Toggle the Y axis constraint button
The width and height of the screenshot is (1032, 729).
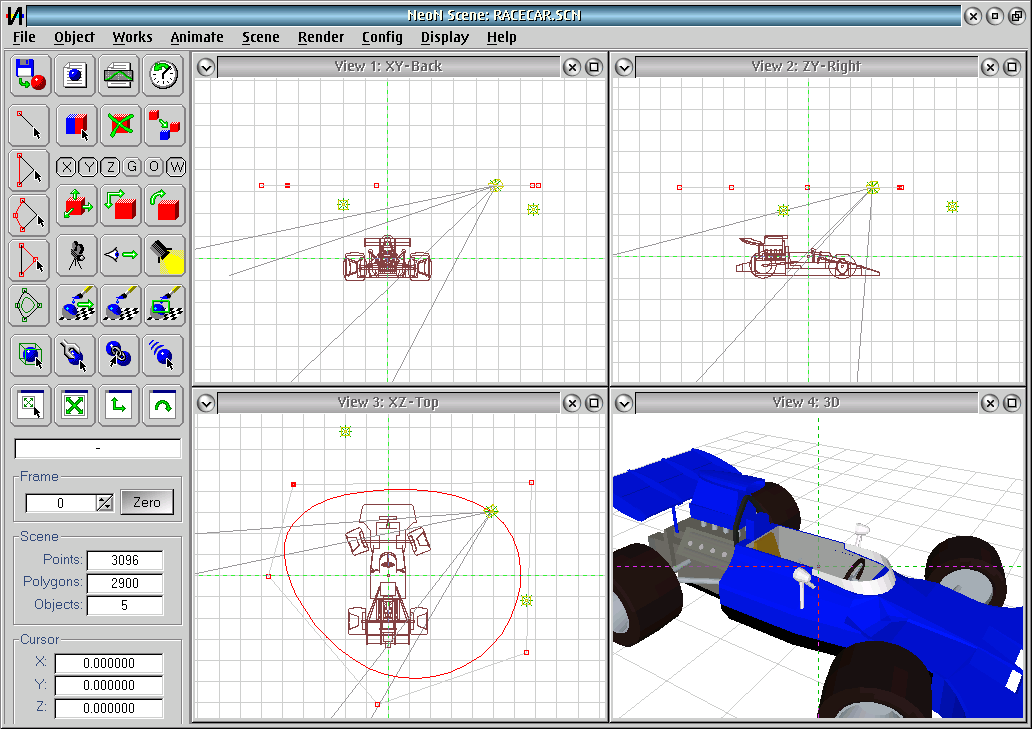point(88,167)
